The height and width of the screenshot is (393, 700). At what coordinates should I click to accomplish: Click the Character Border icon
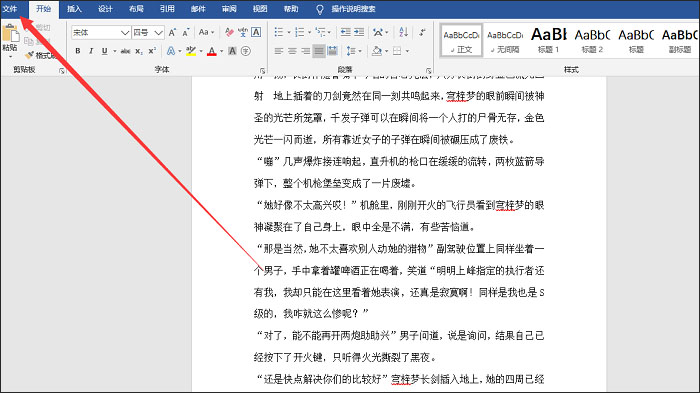[x=256, y=33]
